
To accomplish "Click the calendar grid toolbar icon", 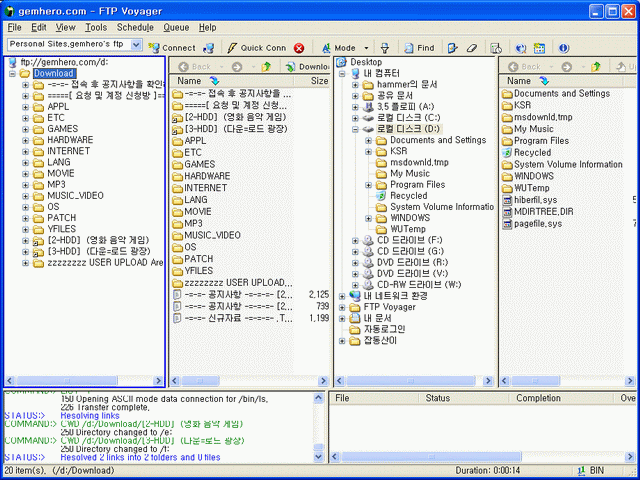I will point(539,48).
